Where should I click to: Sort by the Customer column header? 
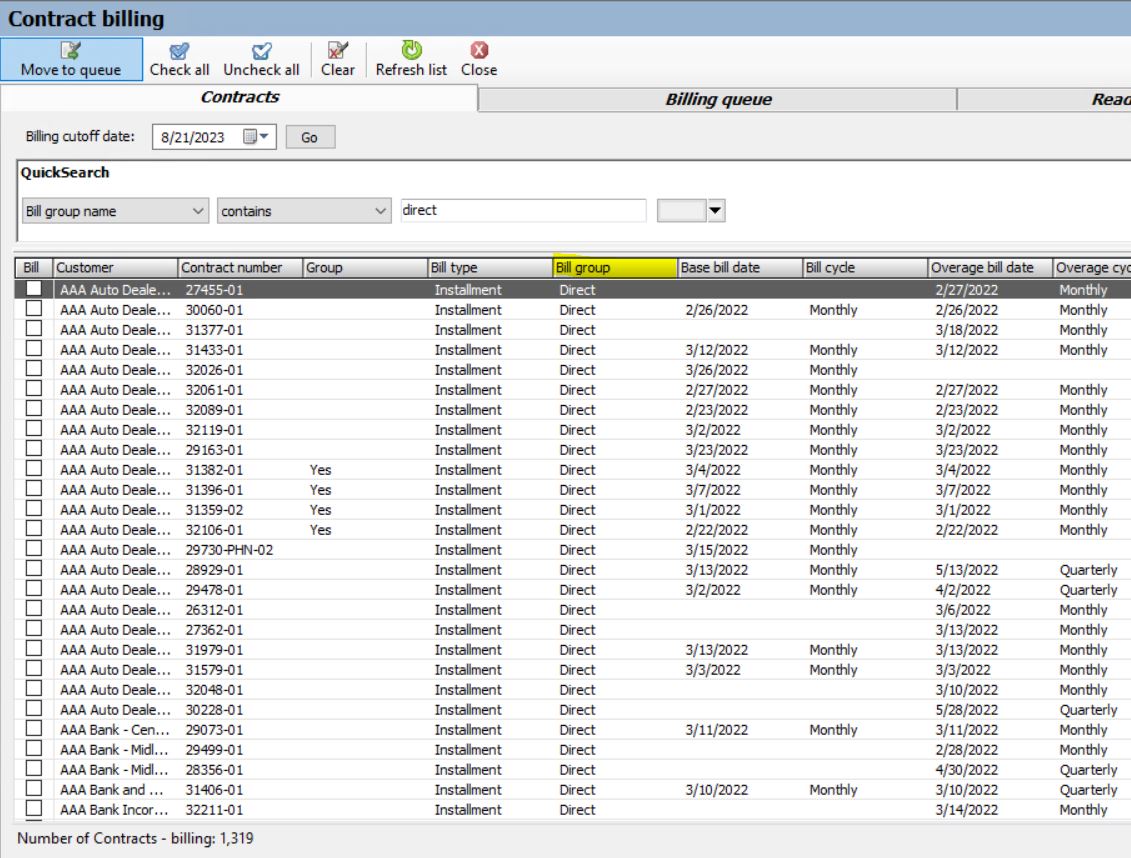[x=115, y=267]
